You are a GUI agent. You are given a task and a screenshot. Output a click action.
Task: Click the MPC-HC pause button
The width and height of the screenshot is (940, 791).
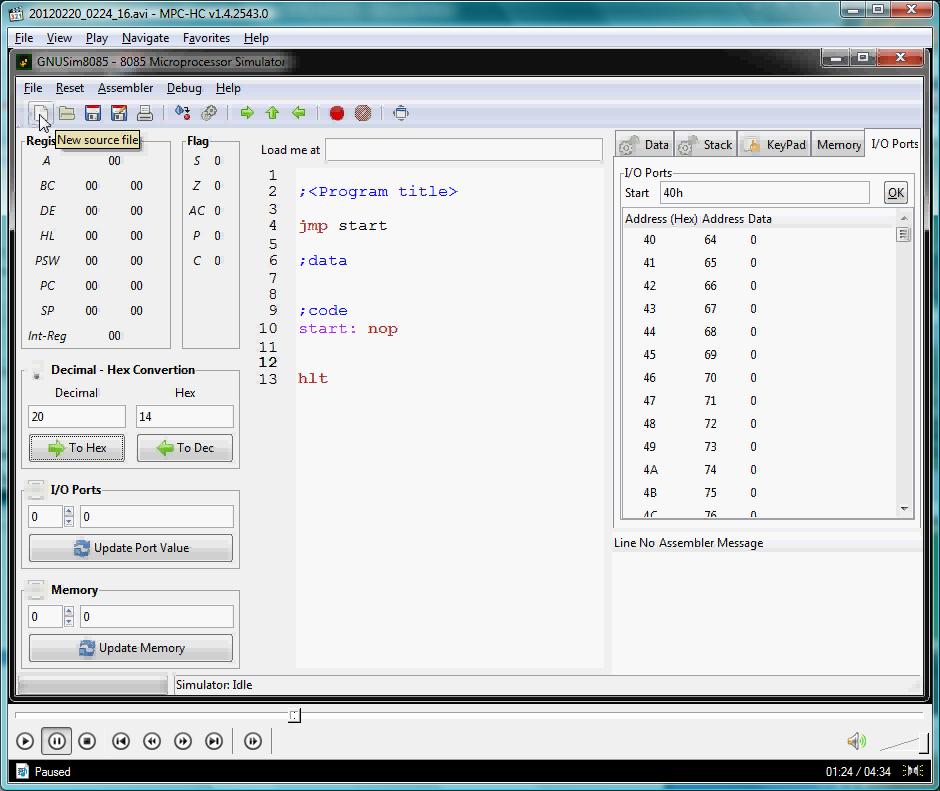[56, 741]
